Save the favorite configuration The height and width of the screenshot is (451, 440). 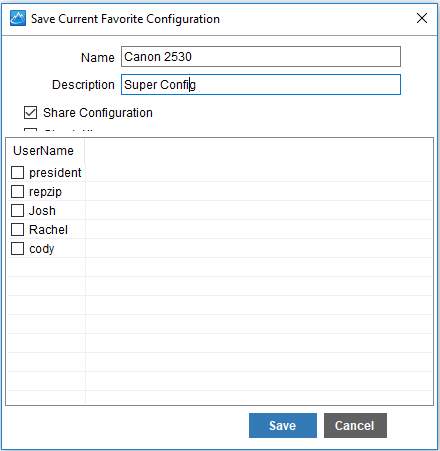point(283,426)
